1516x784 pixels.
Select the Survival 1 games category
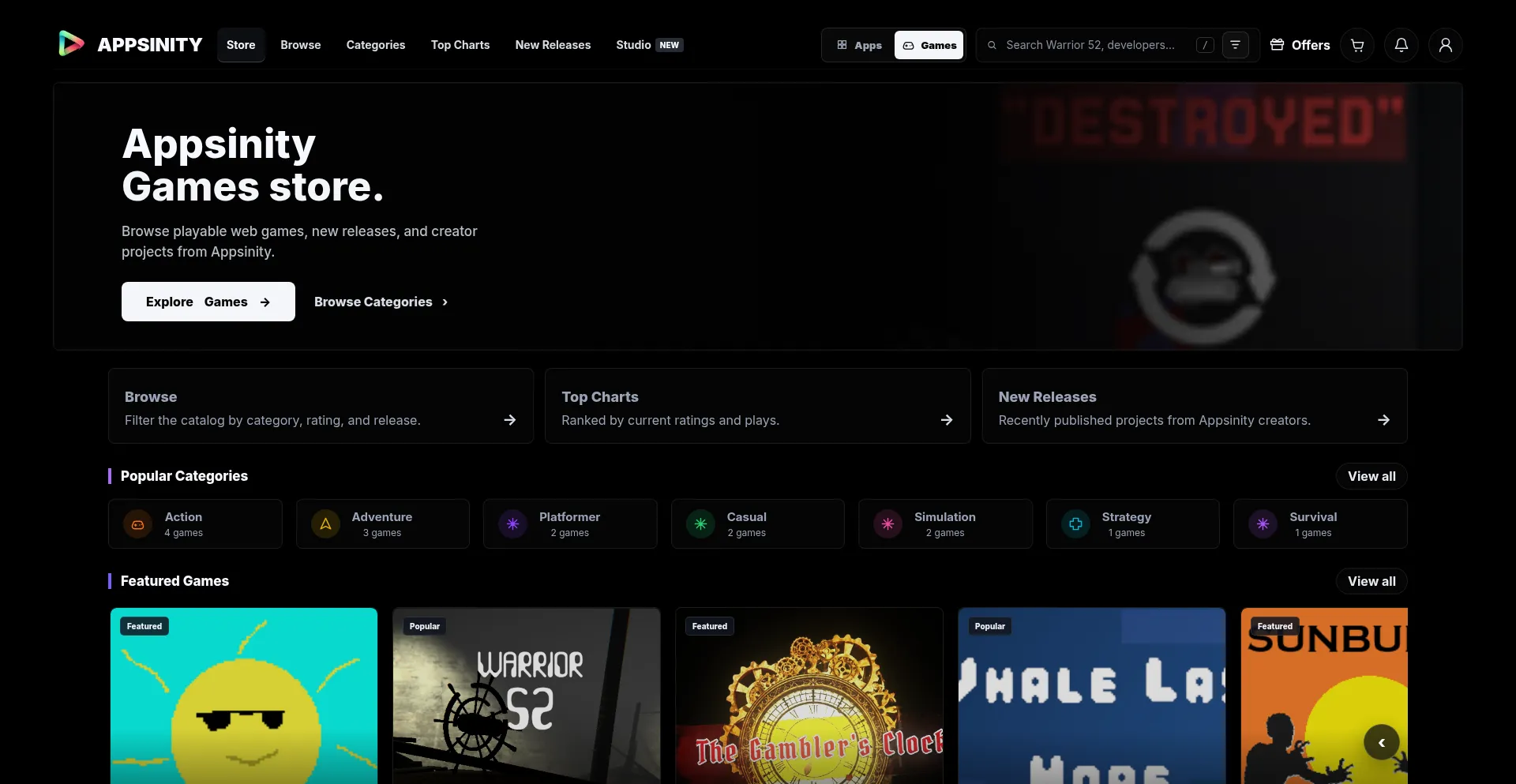pyautogui.click(x=1320, y=523)
